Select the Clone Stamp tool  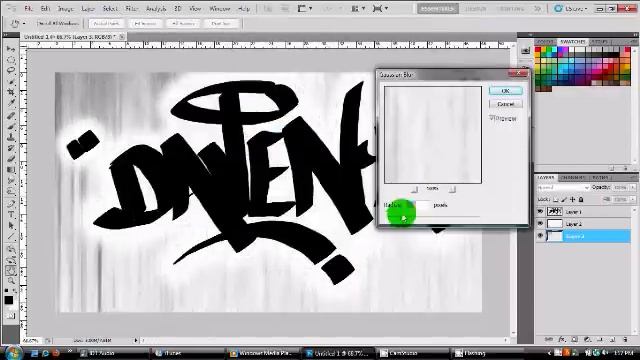(x=11, y=137)
